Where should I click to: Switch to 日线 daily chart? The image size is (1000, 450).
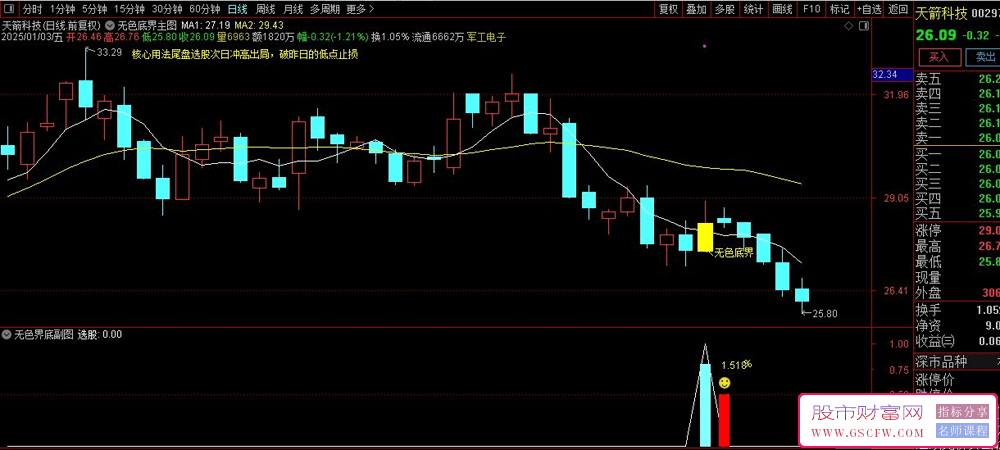tap(238, 9)
